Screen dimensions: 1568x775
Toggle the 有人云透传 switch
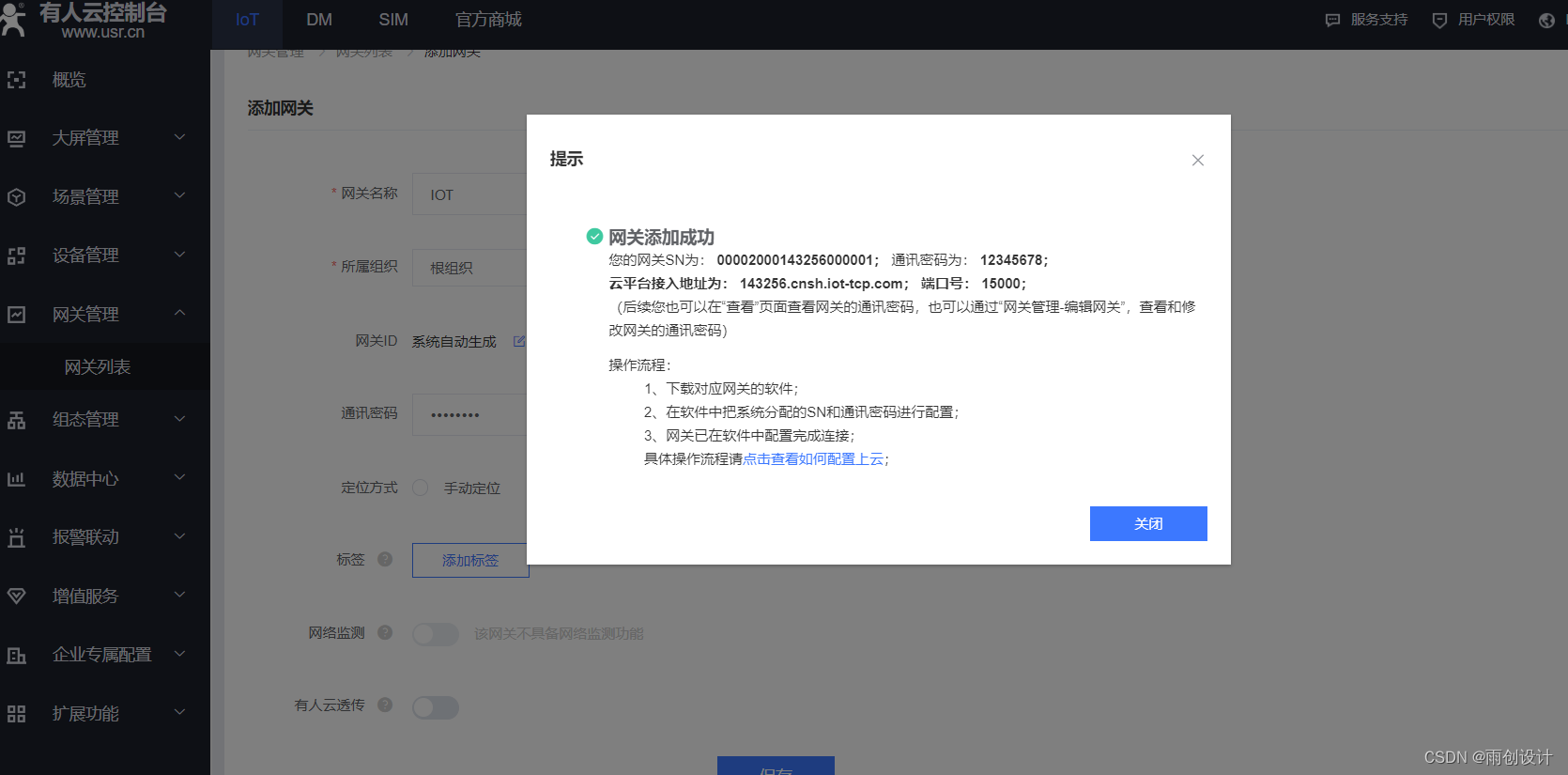click(x=436, y=707)
